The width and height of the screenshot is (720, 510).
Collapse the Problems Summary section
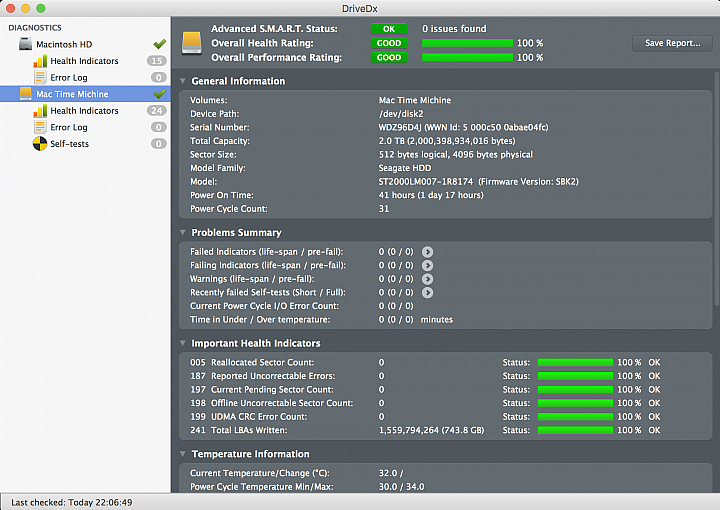[183, 232]
